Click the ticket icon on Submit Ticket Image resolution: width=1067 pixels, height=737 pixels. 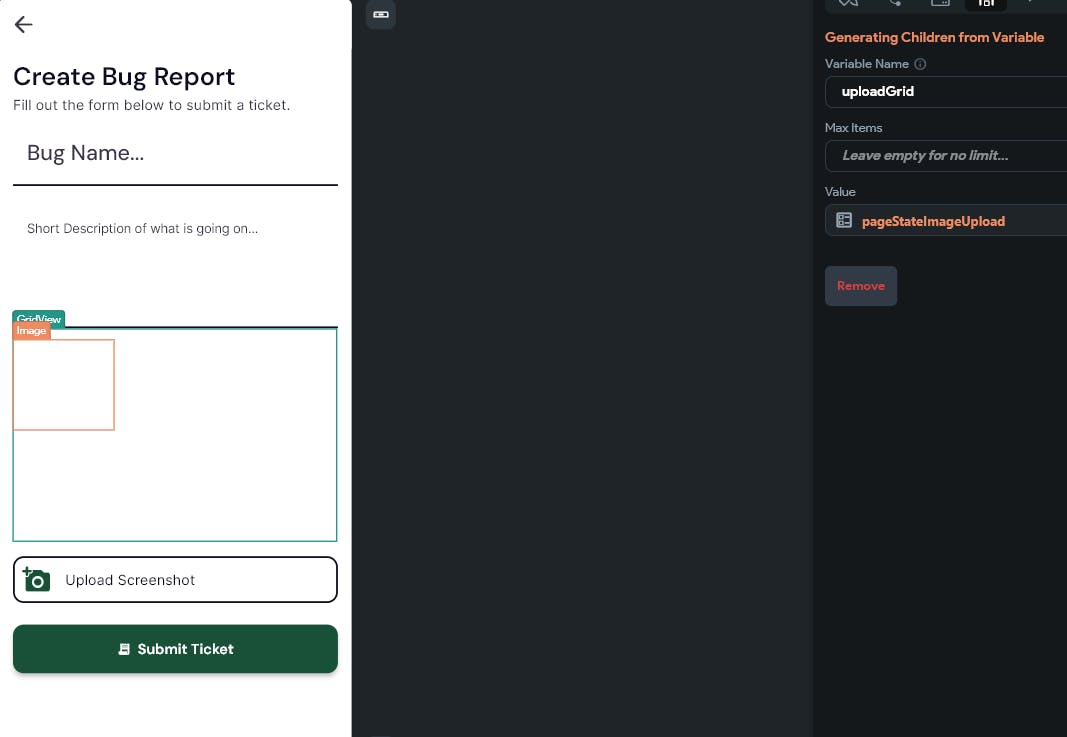point(124,649)
